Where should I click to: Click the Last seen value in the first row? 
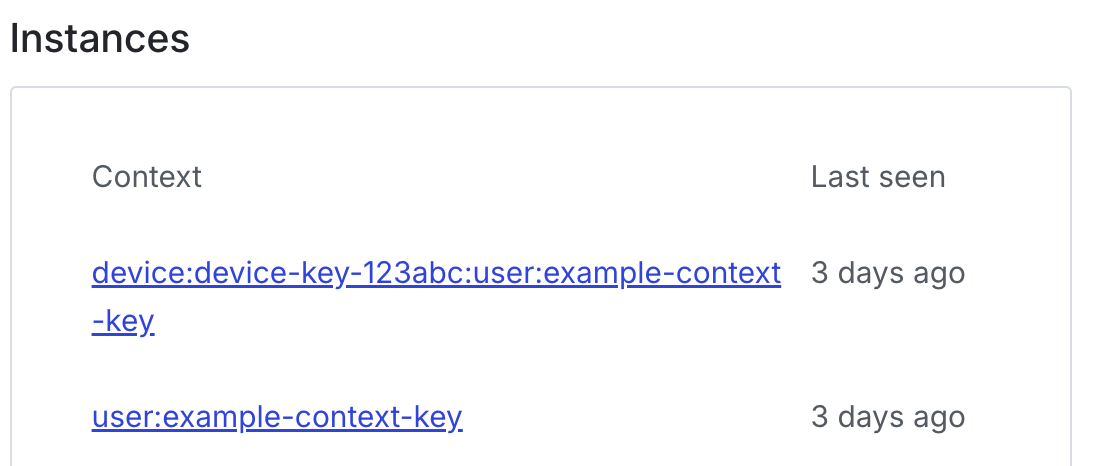coord(887,273)
